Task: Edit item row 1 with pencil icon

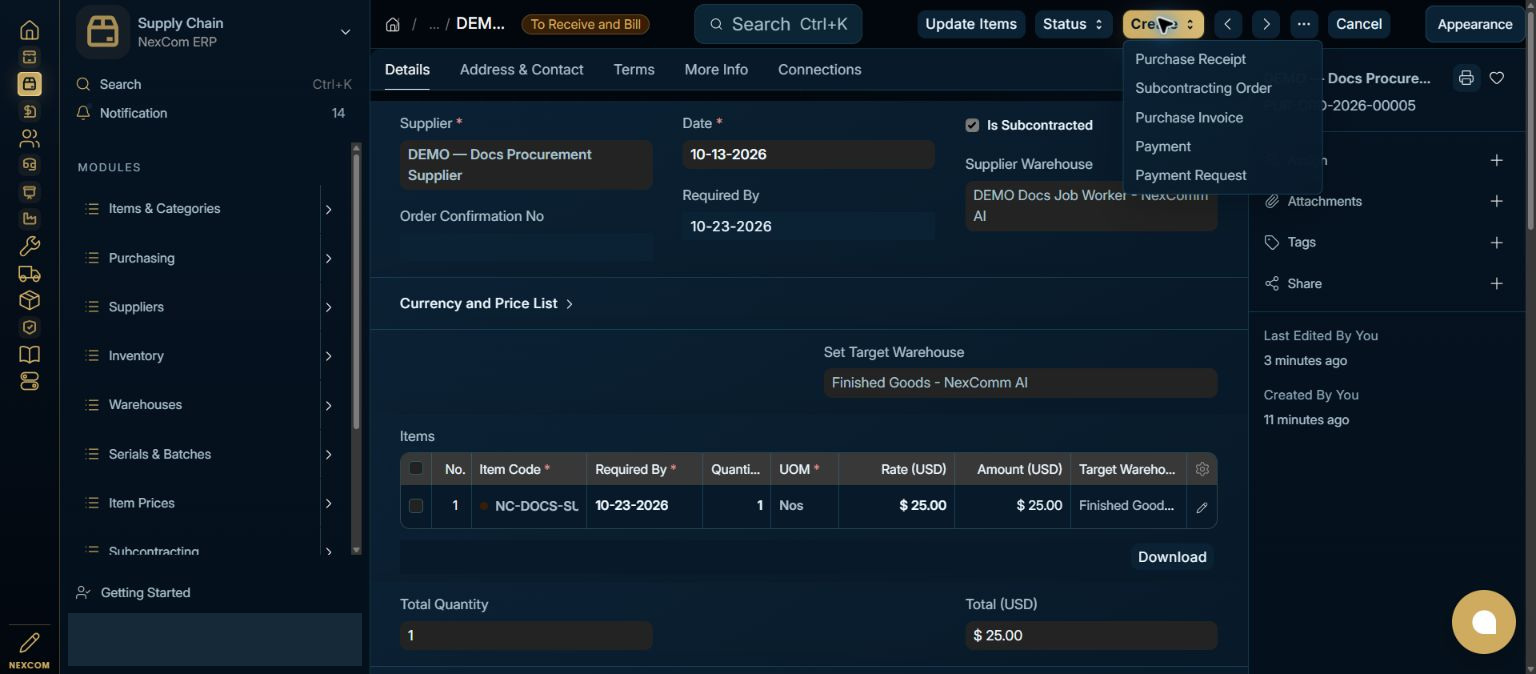Action: (x=1202, y=507)
